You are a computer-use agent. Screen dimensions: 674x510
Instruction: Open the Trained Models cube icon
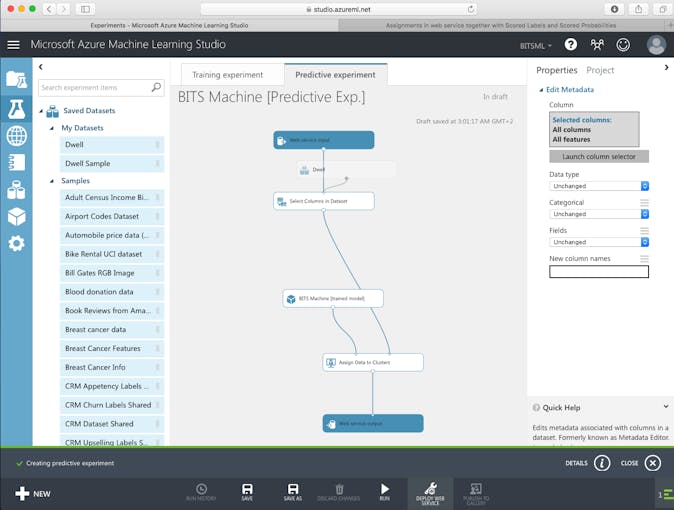[16, 217]
